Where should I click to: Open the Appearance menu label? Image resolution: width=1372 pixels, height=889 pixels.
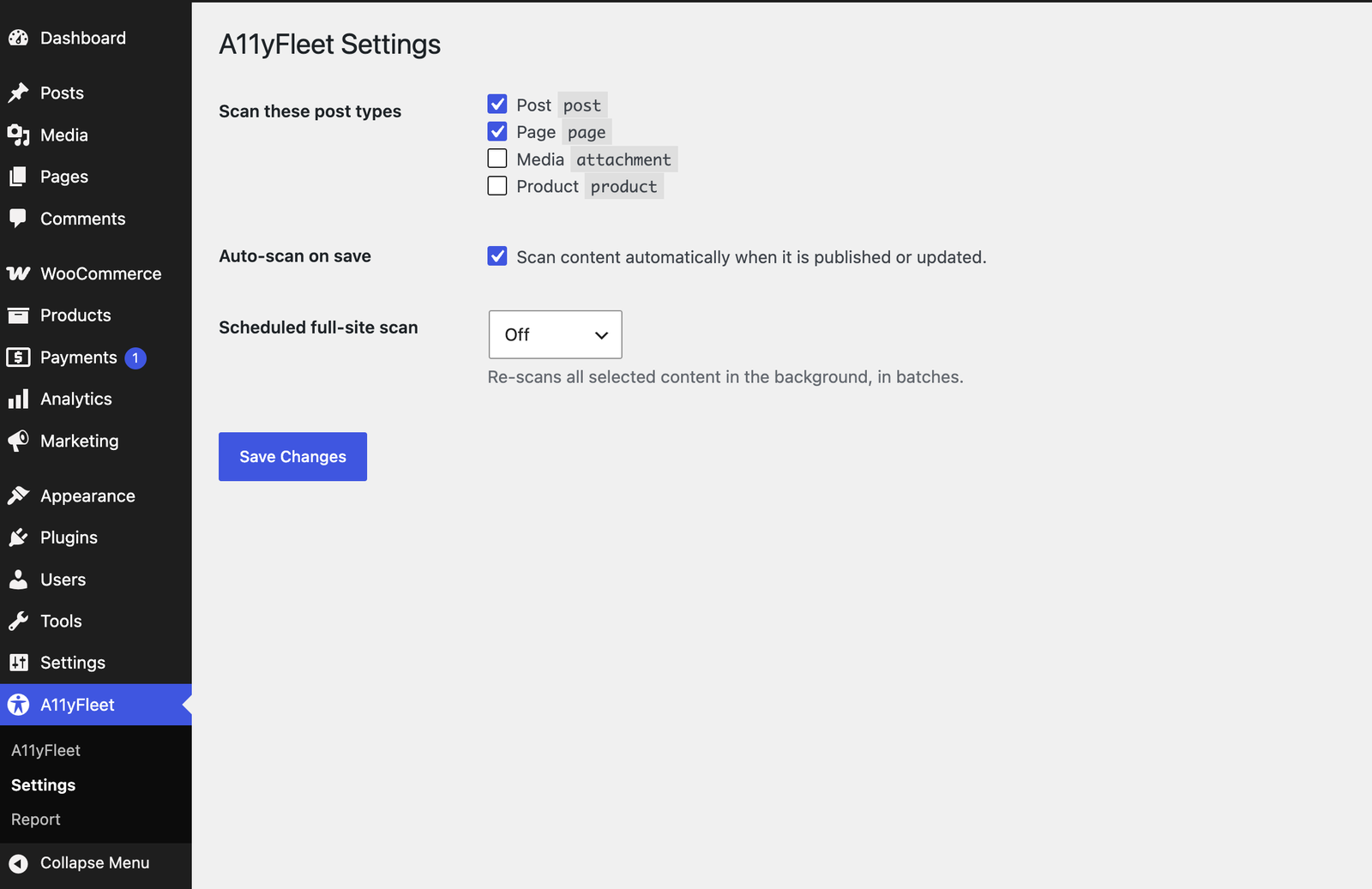(87, 496)
